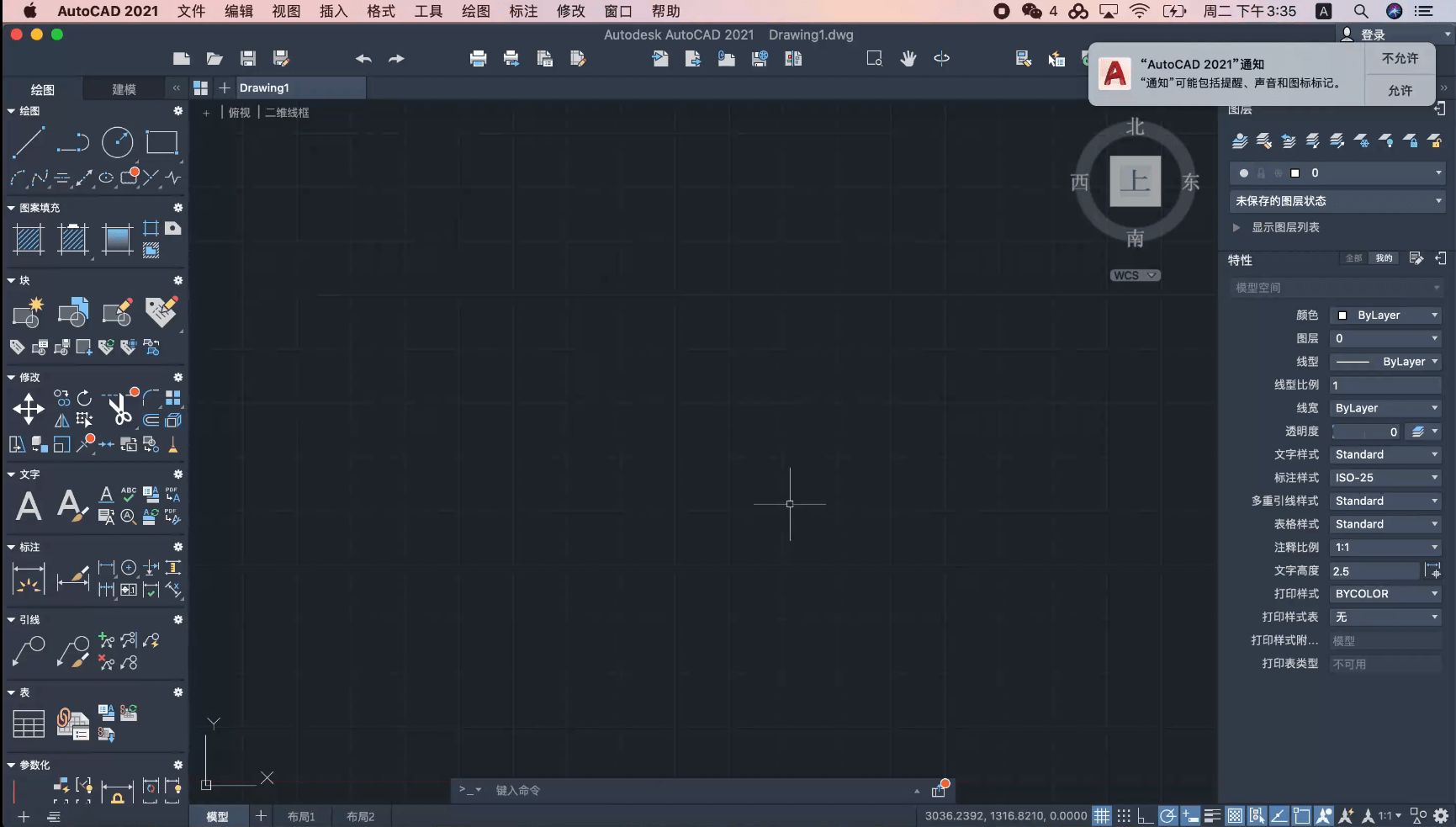Click the transparency slider field
This screenshot has height=827, width=1456.
(x=1367, y=432)
